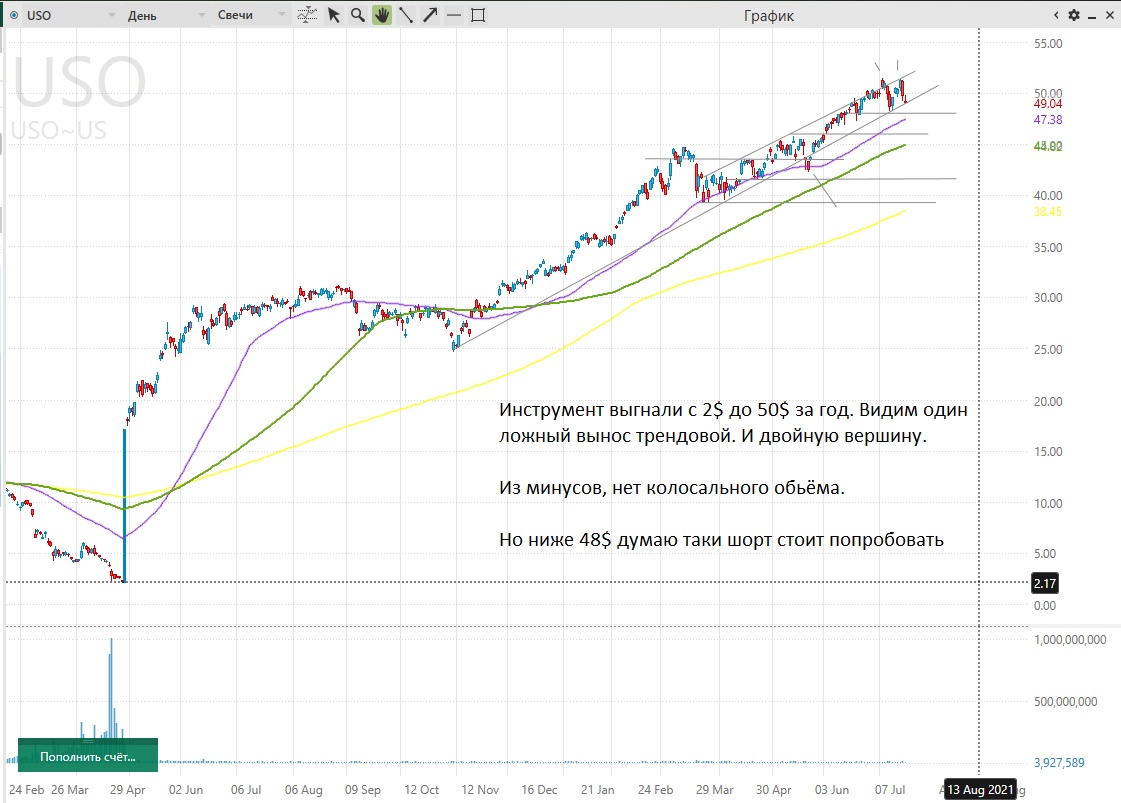Click the 29 Apr date label on the time axis
This screenshot has width=1121, height=803.
[127, 789]
